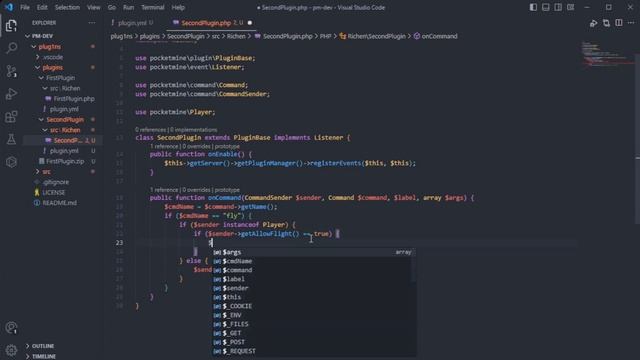Viewport: 640px width, 360px height.
Task: Open editor More Actions ellipsis
Action: tap(631, 23)
